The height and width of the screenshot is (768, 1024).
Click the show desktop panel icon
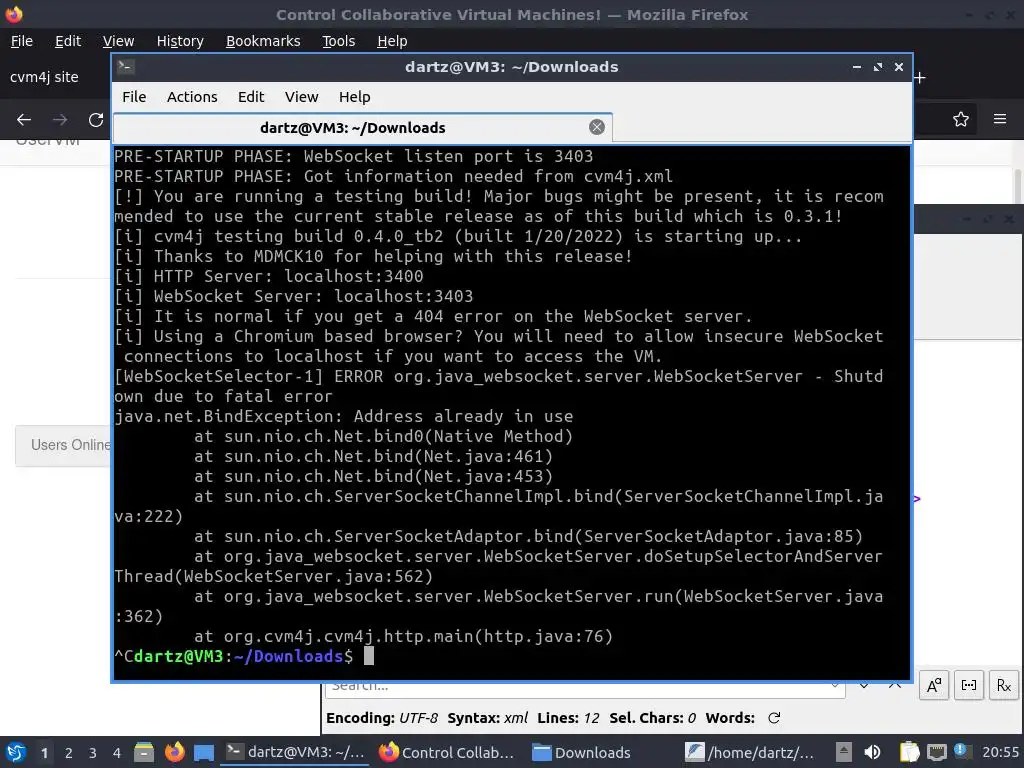[x=204, y=752]
